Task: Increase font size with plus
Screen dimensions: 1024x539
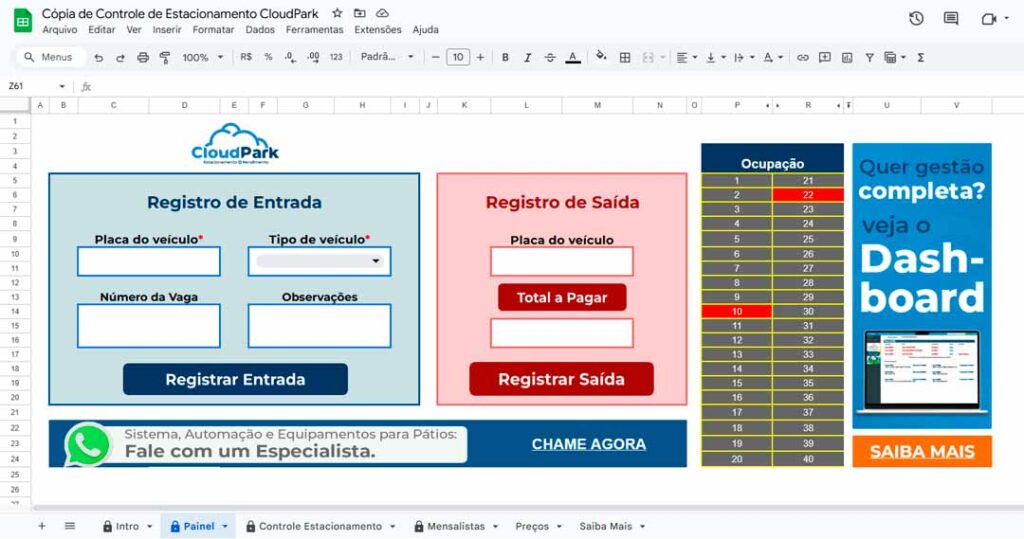Action: (481, 57)
